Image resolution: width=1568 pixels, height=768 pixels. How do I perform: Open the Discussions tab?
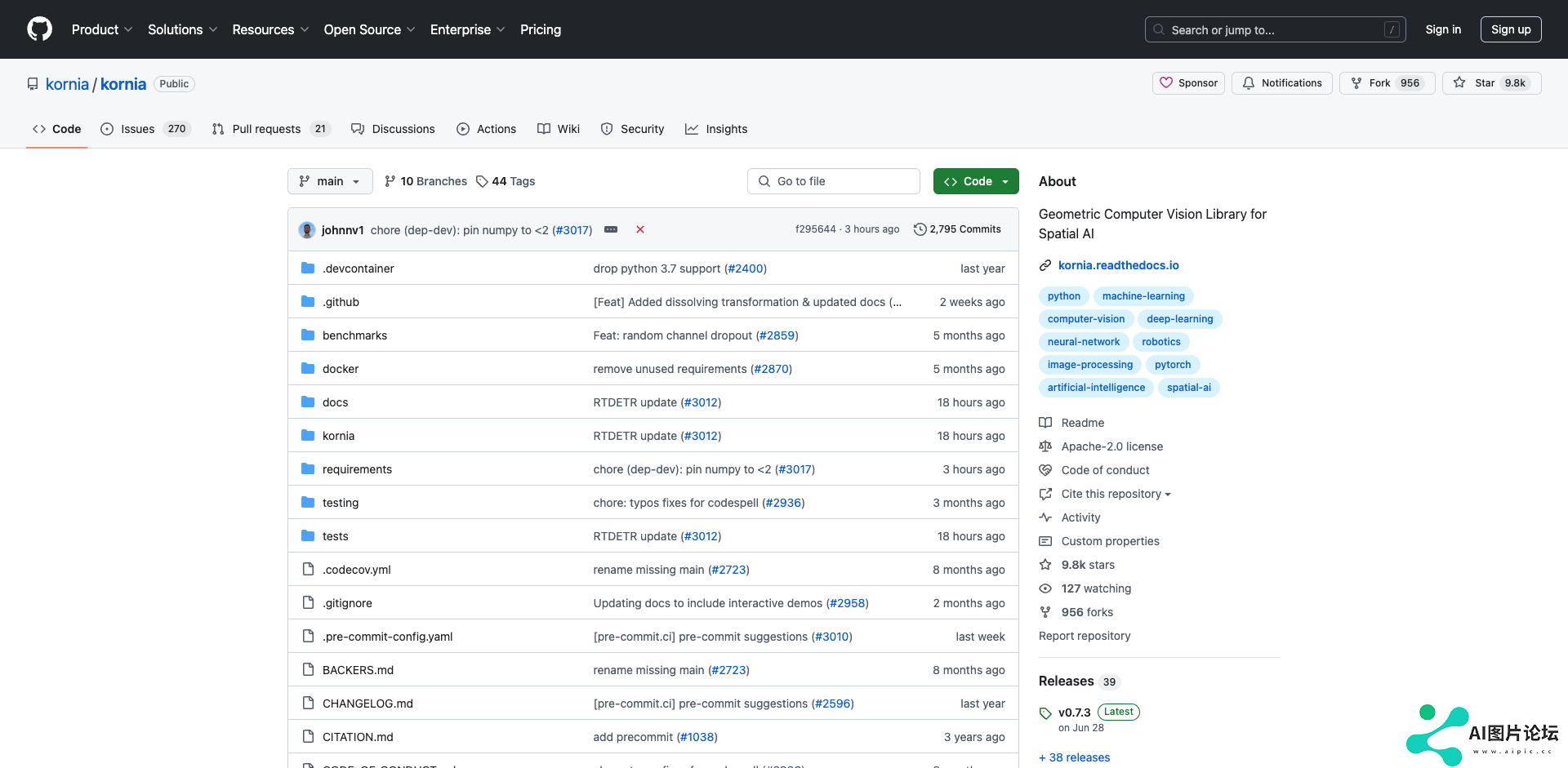pos(393,129)
